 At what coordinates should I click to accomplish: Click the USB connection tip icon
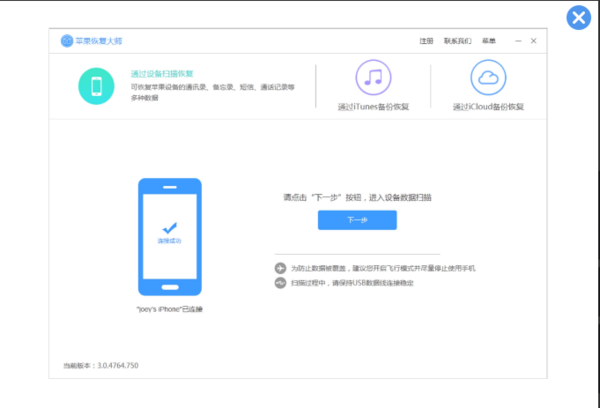[280, 283]
